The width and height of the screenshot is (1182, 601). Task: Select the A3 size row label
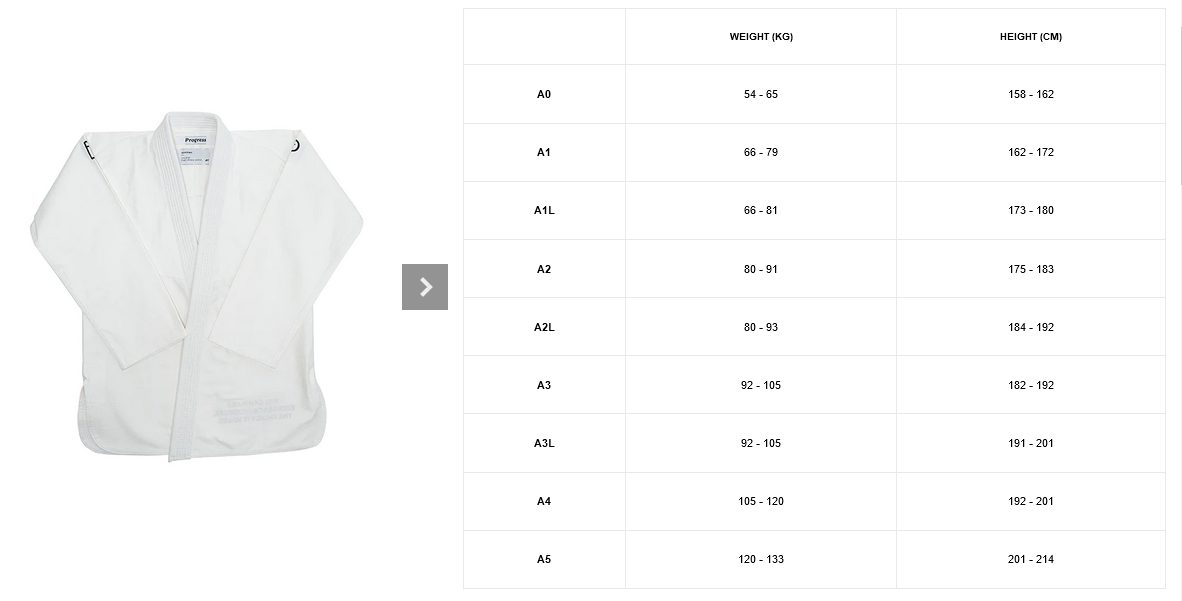544,385
